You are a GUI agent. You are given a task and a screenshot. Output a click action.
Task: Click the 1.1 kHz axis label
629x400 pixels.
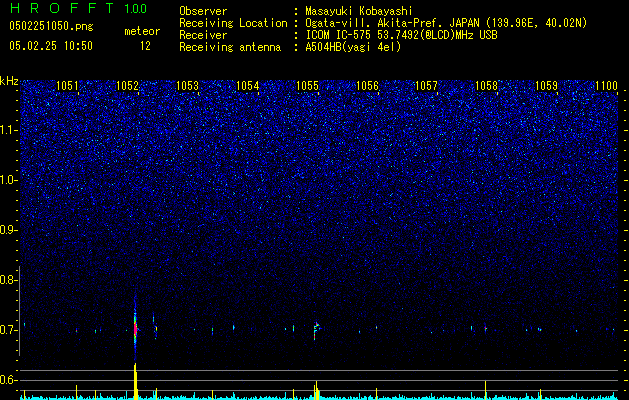pyautogui.click(x=7, y=130)
